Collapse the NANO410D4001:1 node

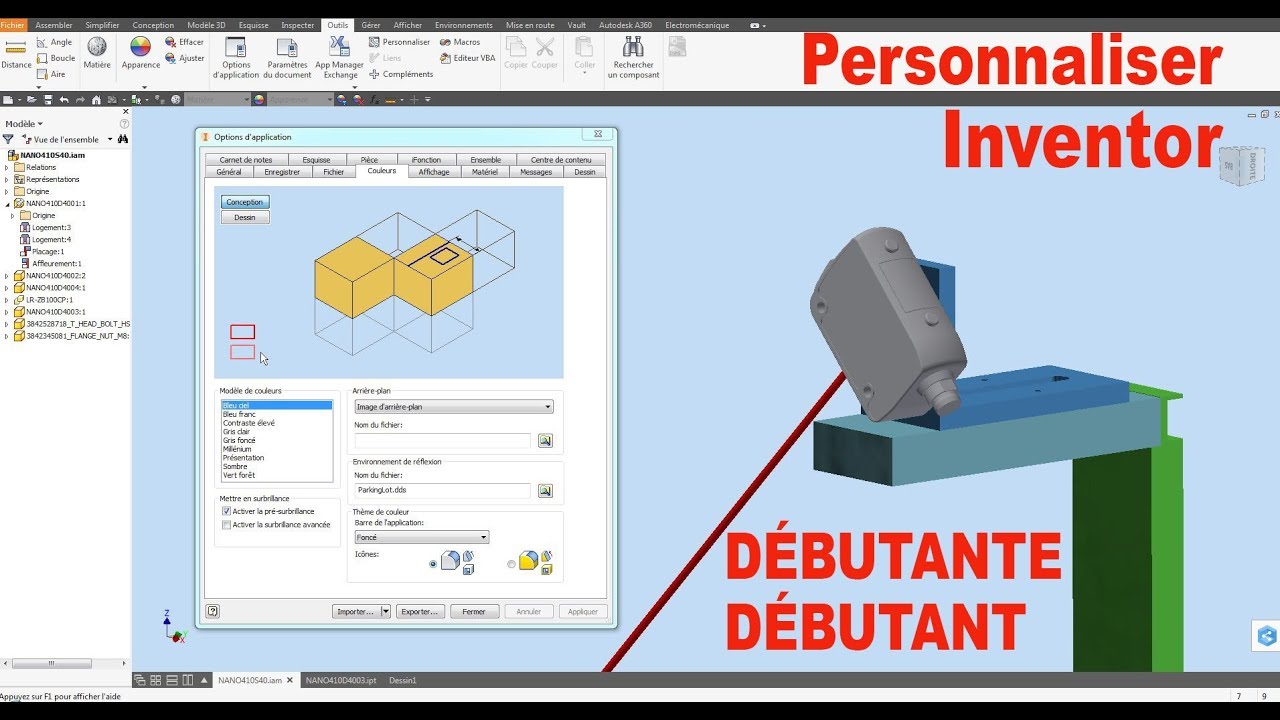[x=7, y=203]
